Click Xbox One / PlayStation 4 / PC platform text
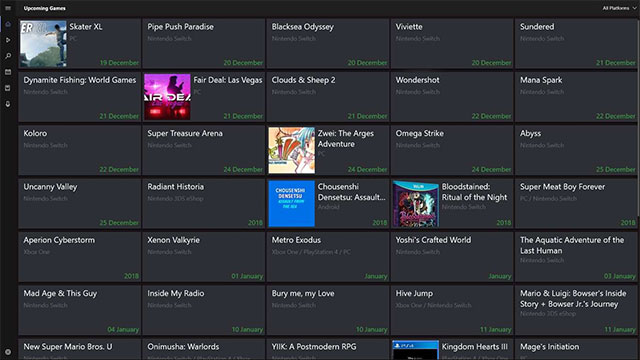 pos(311,252)
